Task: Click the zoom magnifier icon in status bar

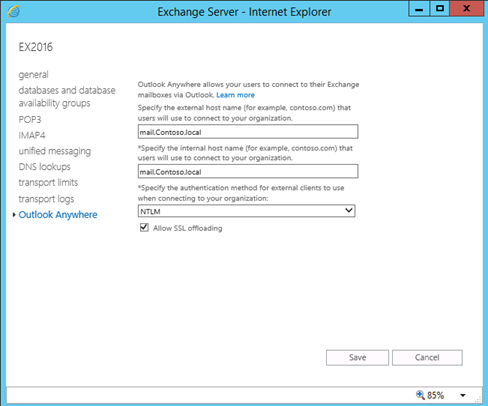Action: coord(420,395)
